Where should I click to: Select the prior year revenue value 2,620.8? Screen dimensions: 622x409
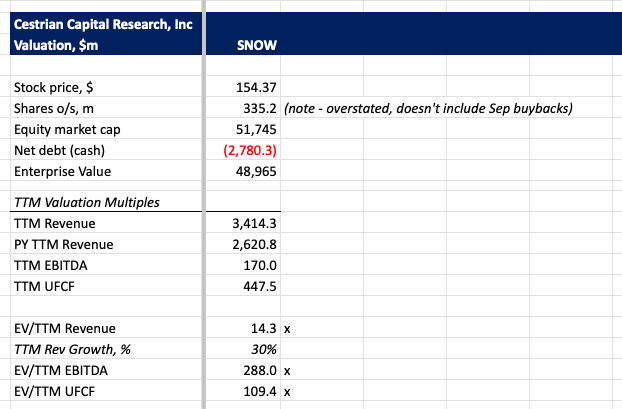point(254,244)
